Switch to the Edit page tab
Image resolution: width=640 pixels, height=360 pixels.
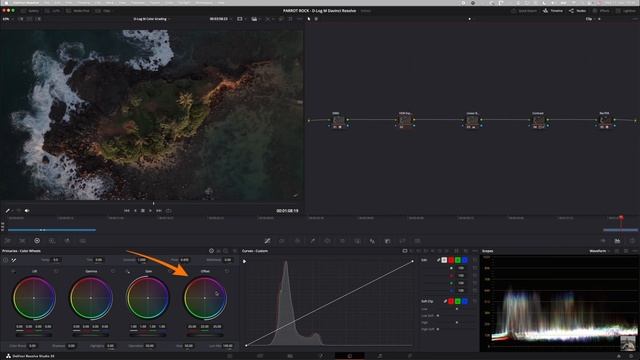290,356
